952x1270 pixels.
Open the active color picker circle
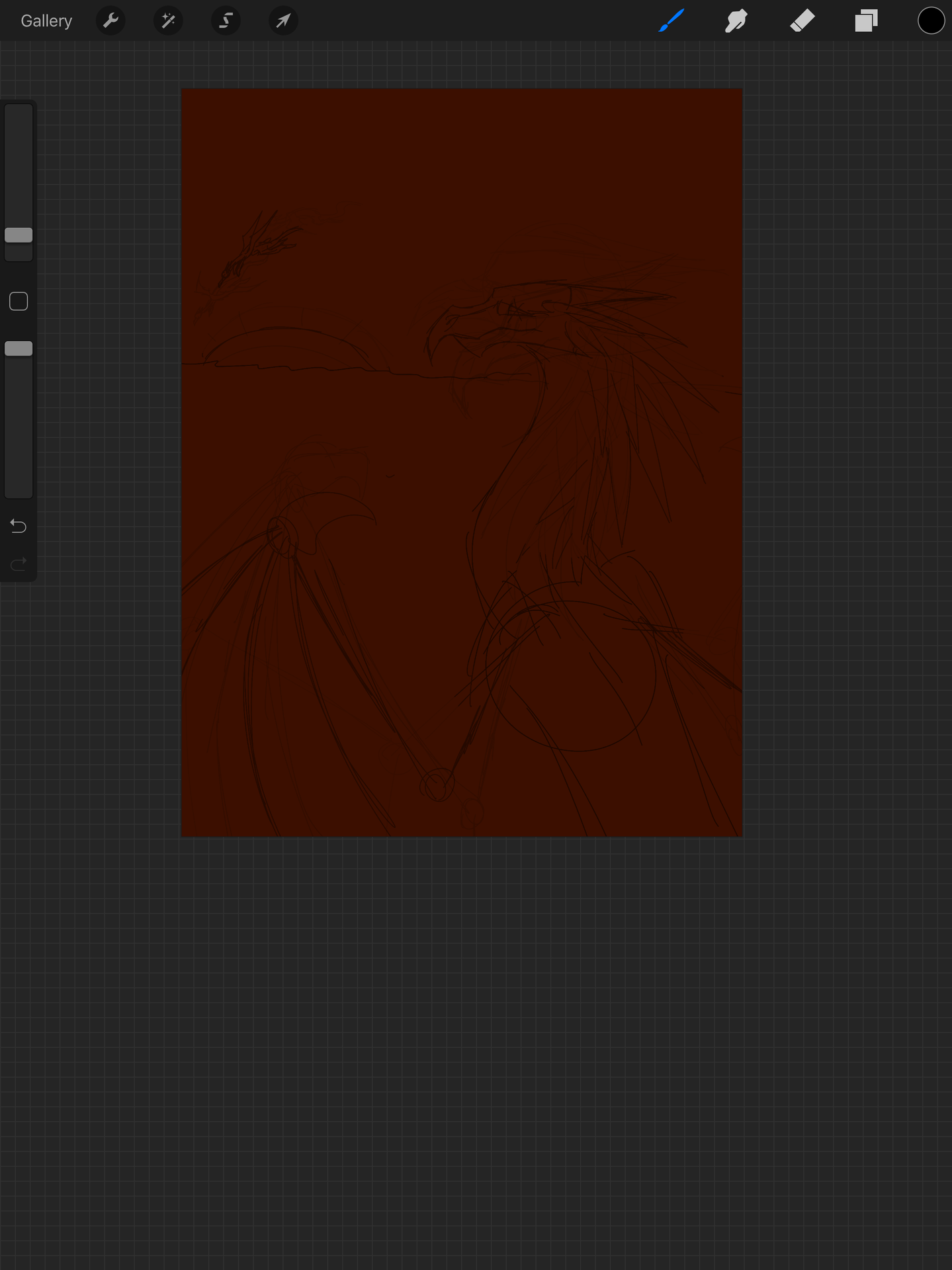coord(931,21)
